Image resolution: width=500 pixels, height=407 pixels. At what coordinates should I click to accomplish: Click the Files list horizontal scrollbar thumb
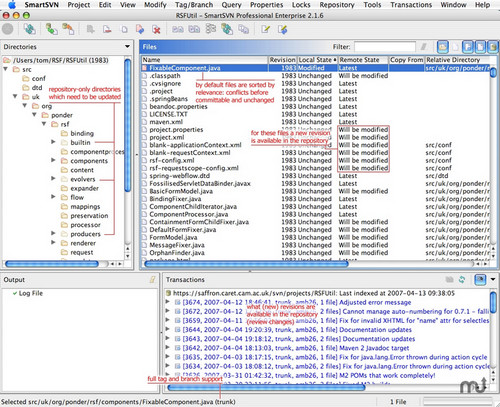pos(246,264)
